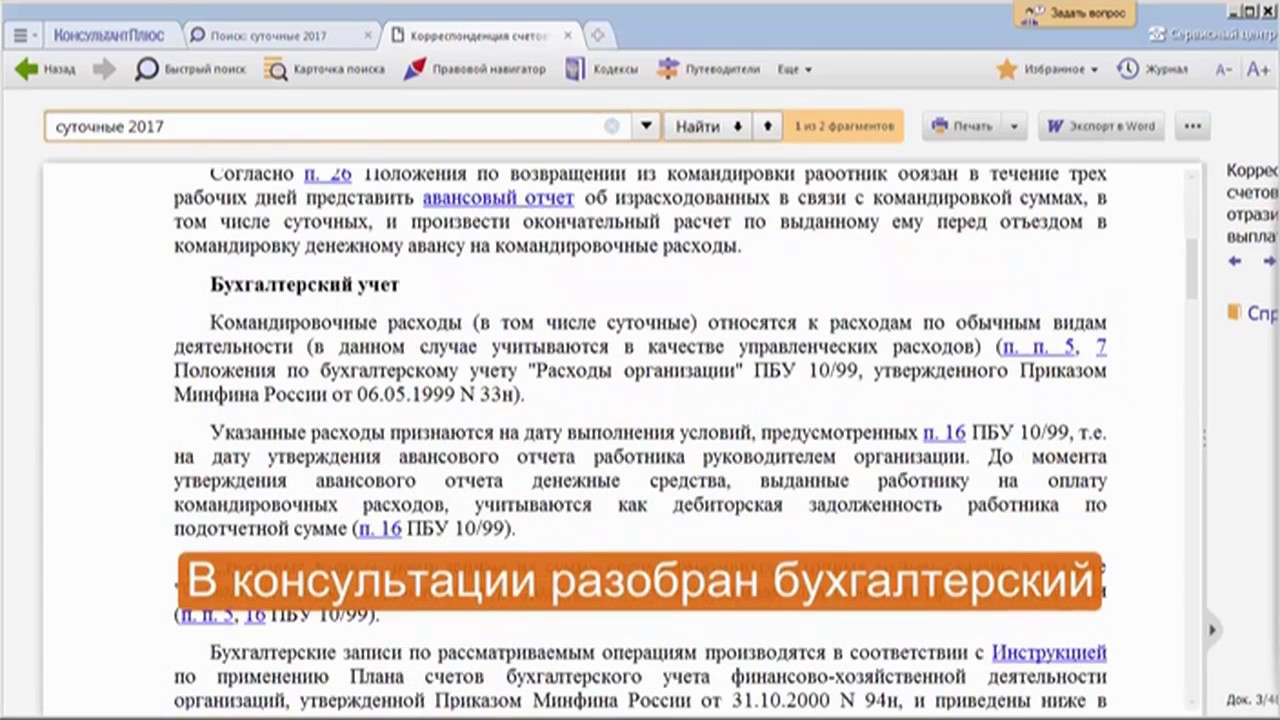This screenshot has height=720, width=1280.
Task: Collapse the right side panel arrow
Action: click(x=1212, y=630)
